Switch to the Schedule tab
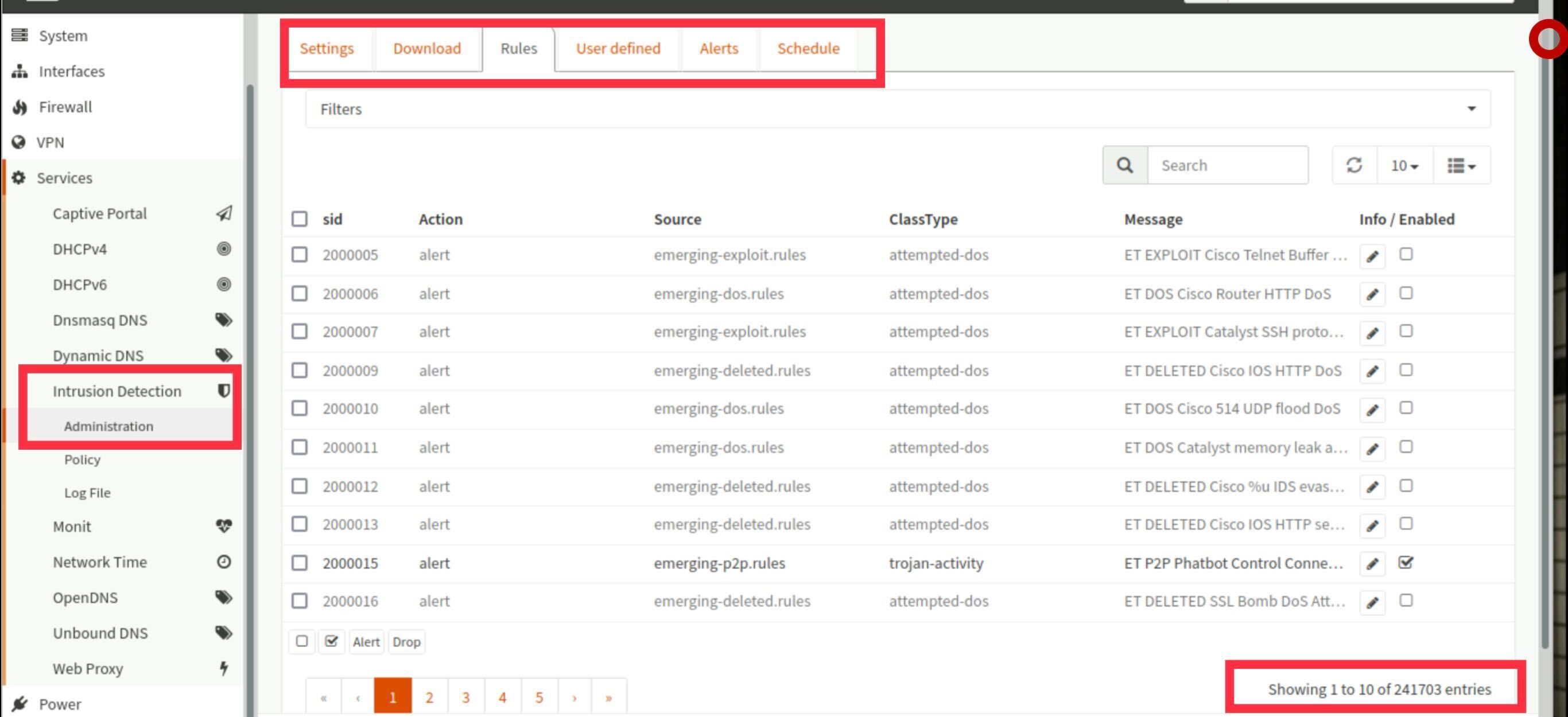Image resolution: width=1568 pixels, height=717 pixels. pos(808,49)
